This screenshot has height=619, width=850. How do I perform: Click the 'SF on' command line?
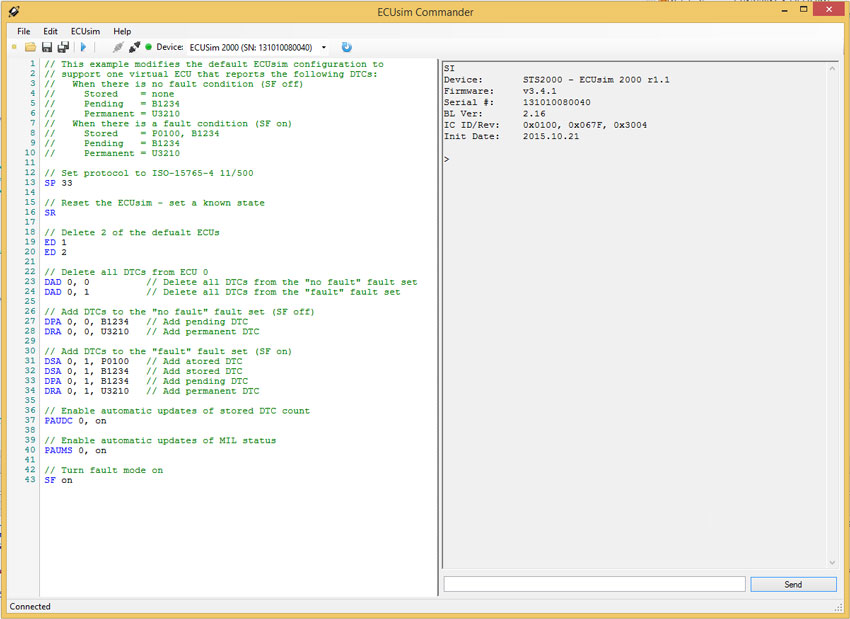pos(58,480)
